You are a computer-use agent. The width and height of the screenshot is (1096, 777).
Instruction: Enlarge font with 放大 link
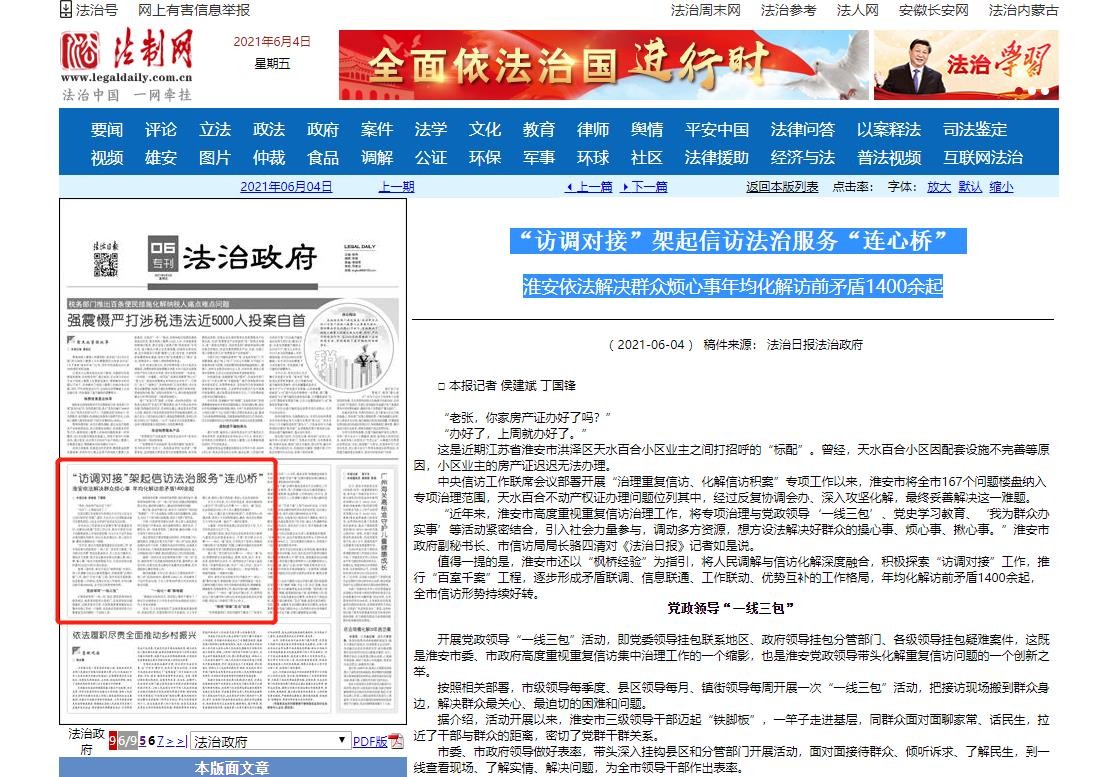pos(938,187)
